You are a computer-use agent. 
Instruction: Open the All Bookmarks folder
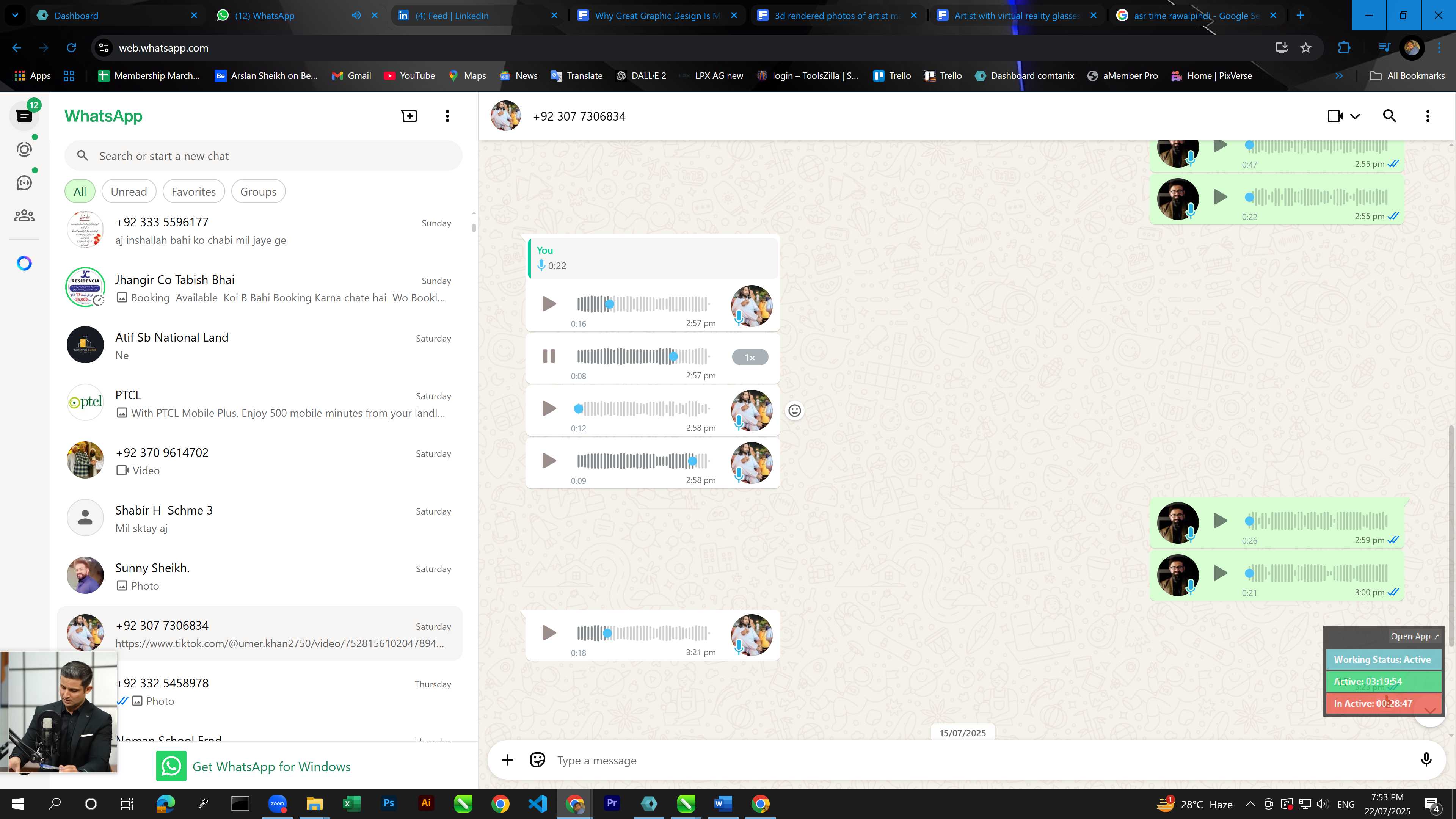tap(1407, 76)
